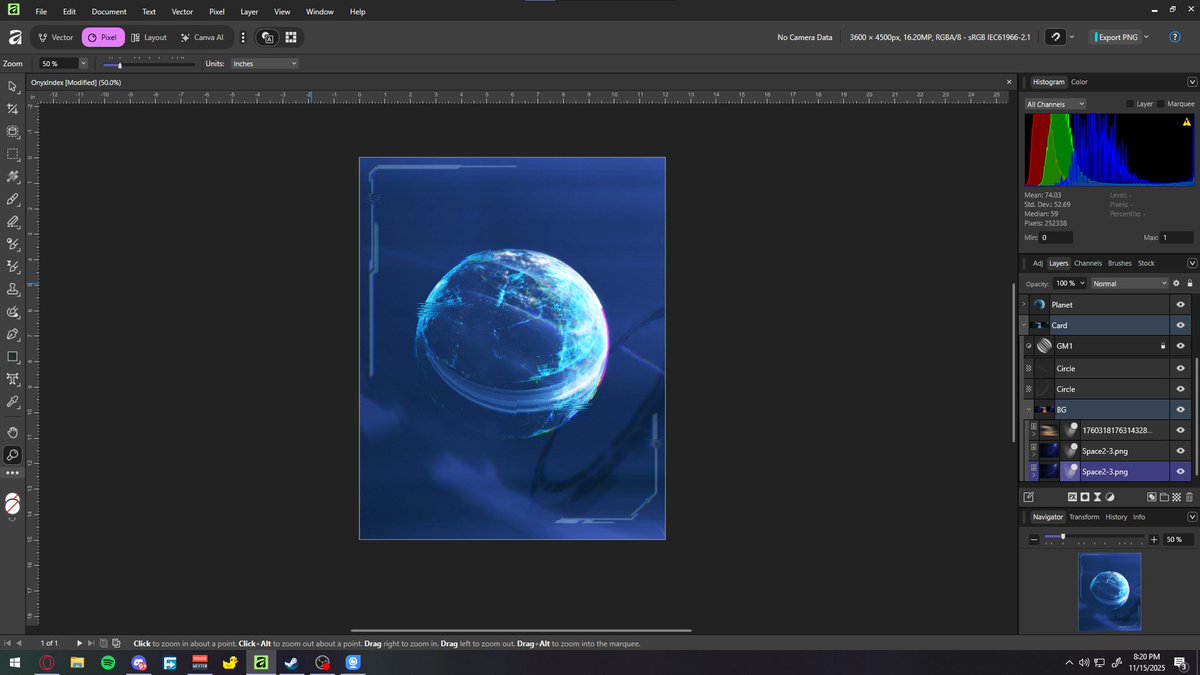The image size is (1200, 675).
Task: Switch to the Channels tab
Action: [x=1087, y=263]
